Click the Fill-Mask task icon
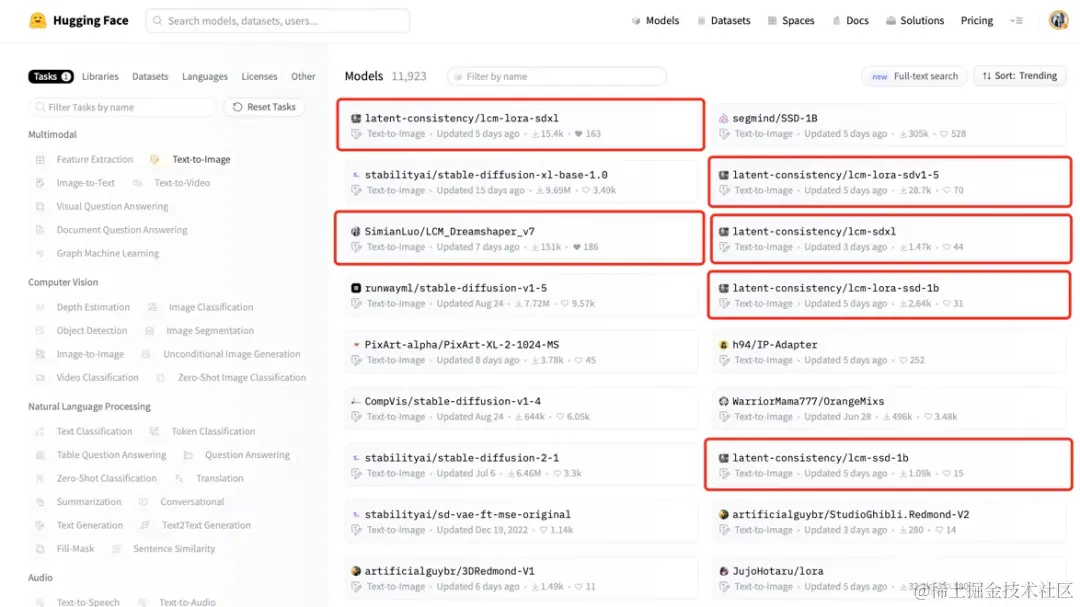 pyautogui.click(x=40, y=548)
